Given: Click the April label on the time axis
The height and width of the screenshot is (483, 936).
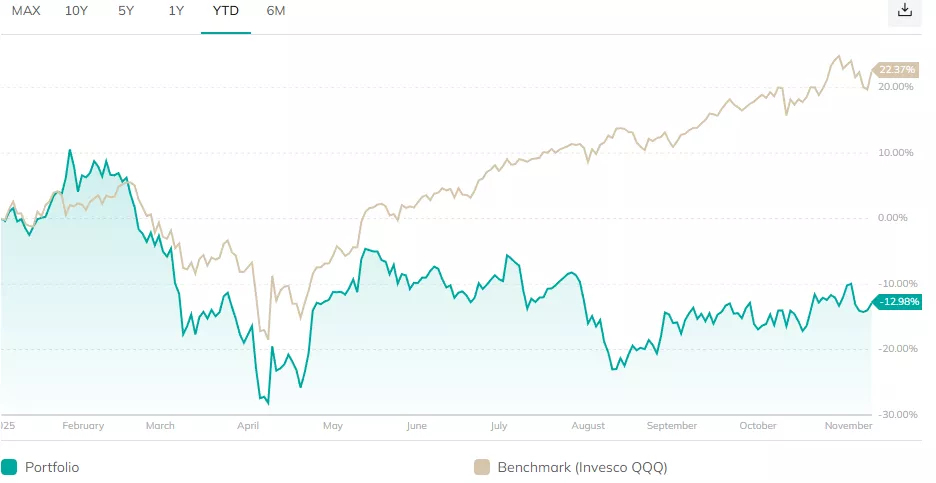Looking at the screenshot, I should [x=248, y=426].
